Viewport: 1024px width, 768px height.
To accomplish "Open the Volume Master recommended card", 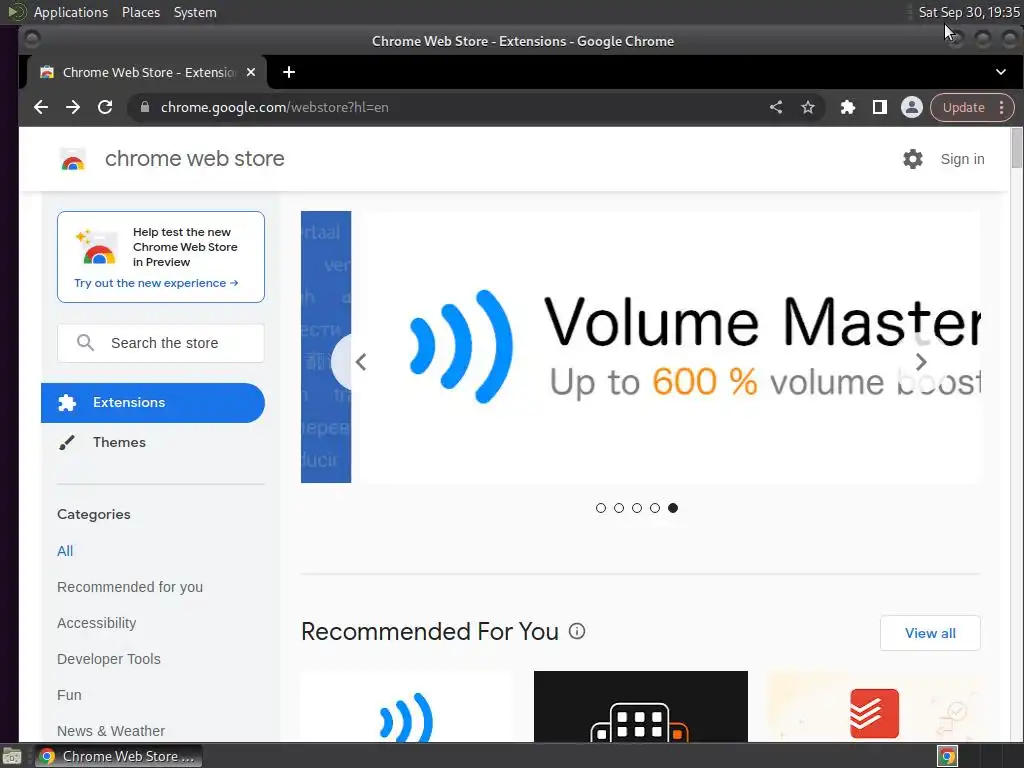I will point(407,706).
